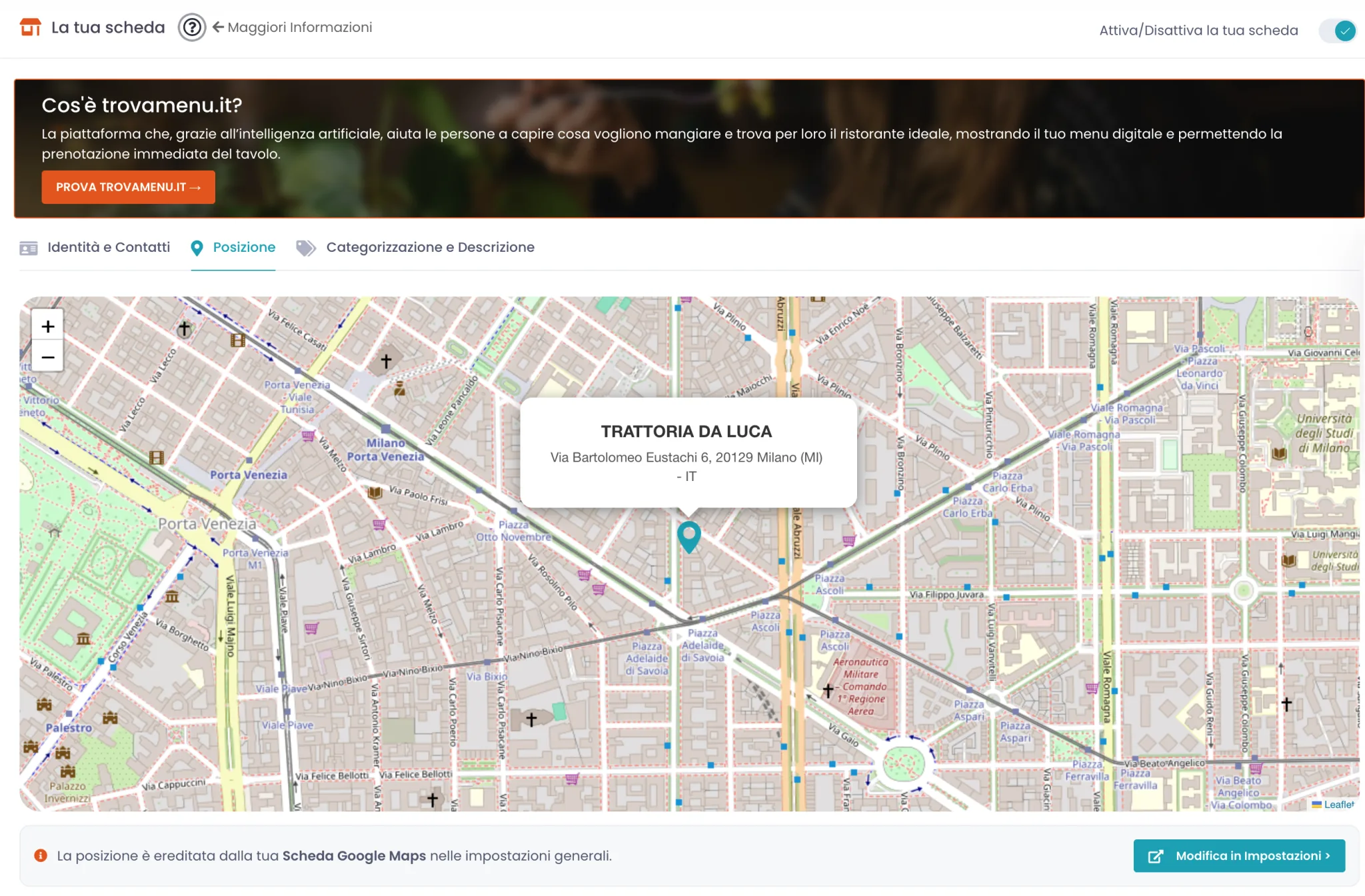1365x896 pixels.
Task: Click the TRATTORIA DA LUCA popup title
Action: 686,432
